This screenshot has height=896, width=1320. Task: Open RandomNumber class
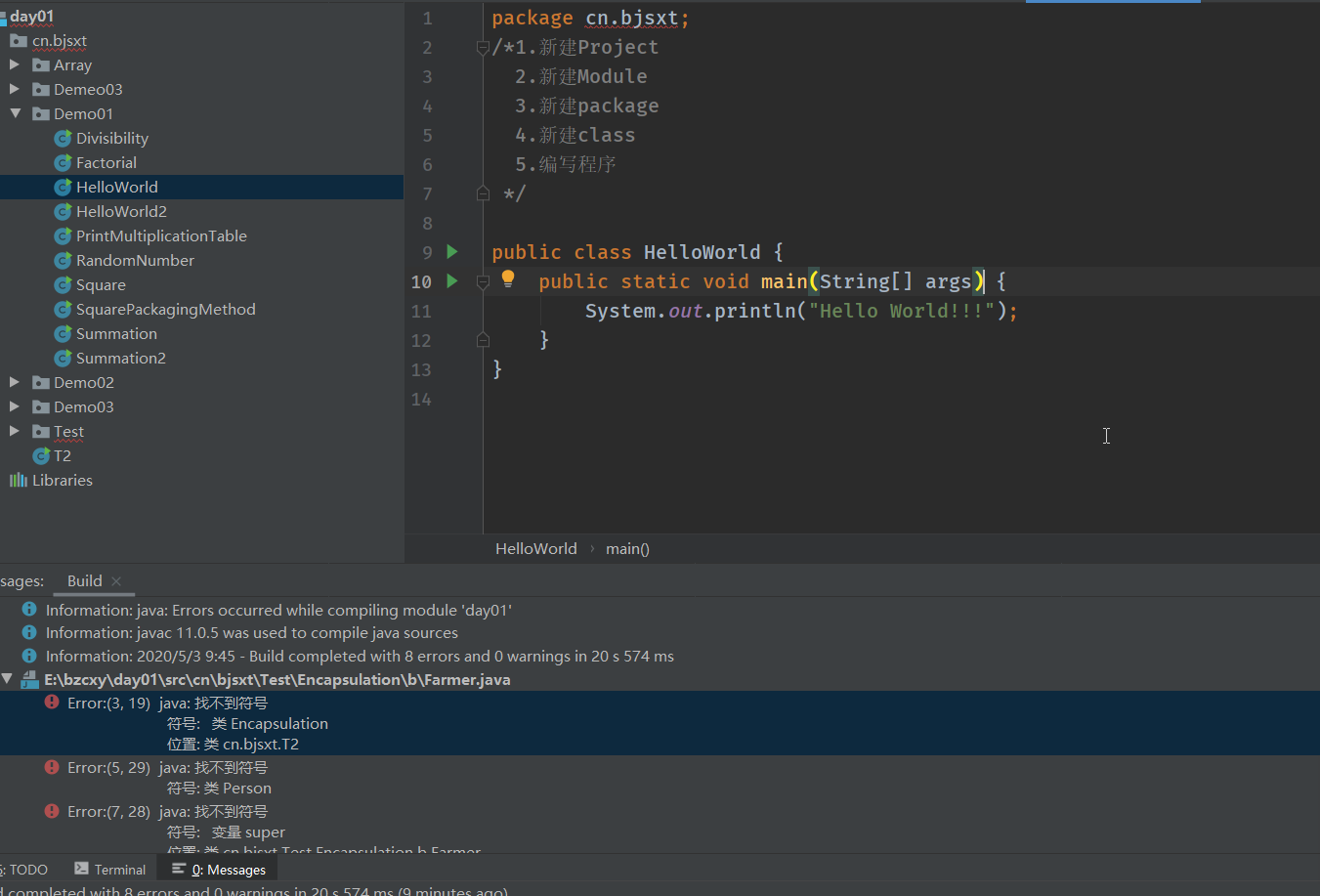click(135, 260)
